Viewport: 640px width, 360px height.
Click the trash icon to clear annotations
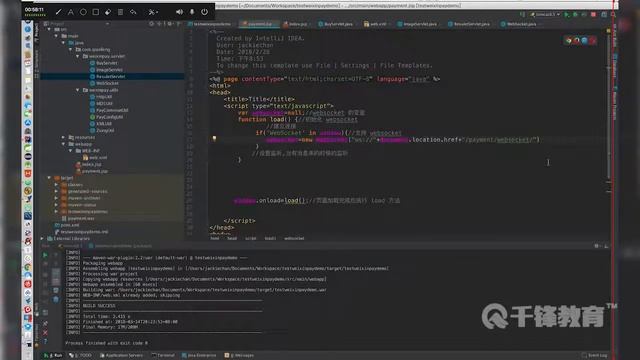point(120,12)
